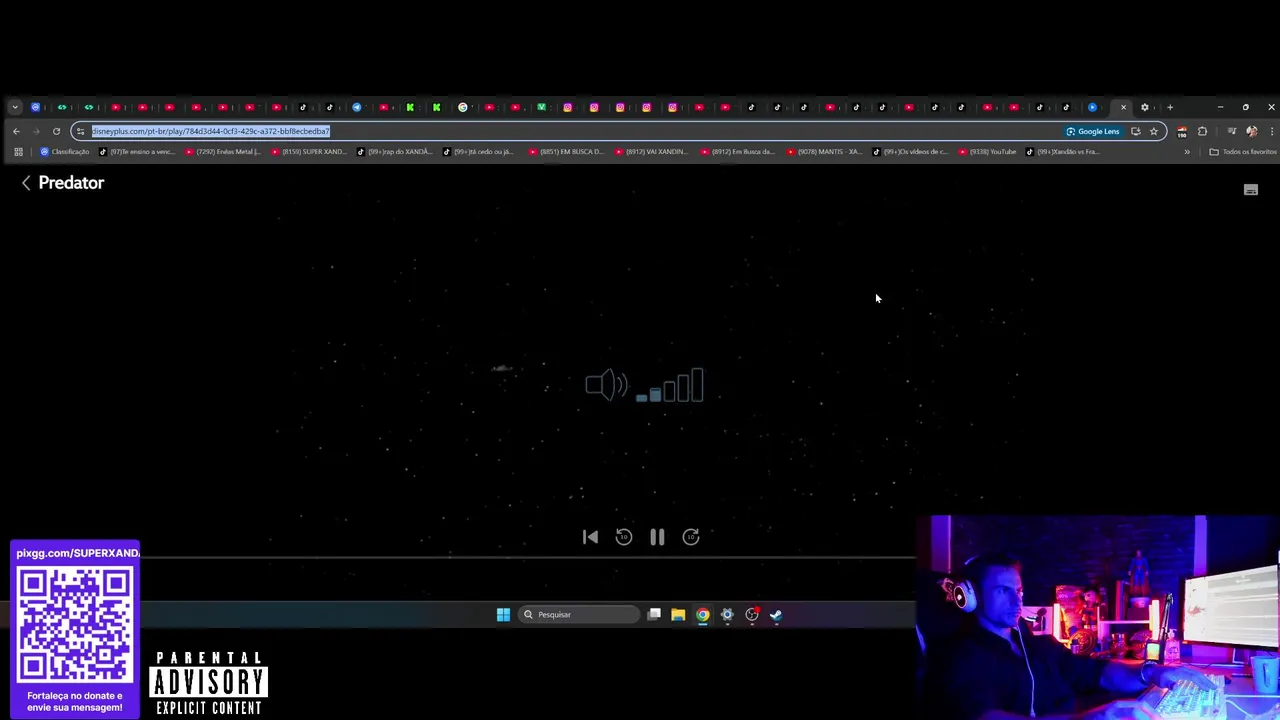The width and height of the screenshot is (1280, 720).
Task: Open the Chrome profile avatar
Action: [1251, 131]
